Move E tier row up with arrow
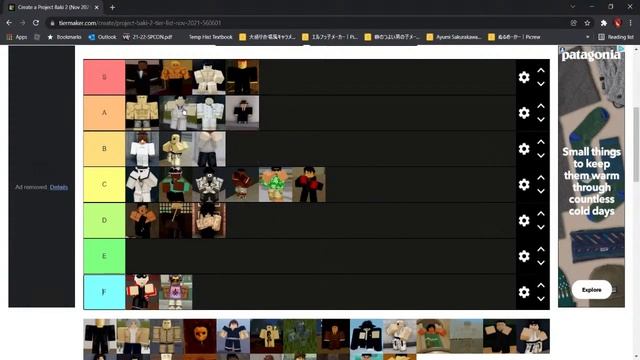This screenshot has width=640, height=360. point(541,249)
